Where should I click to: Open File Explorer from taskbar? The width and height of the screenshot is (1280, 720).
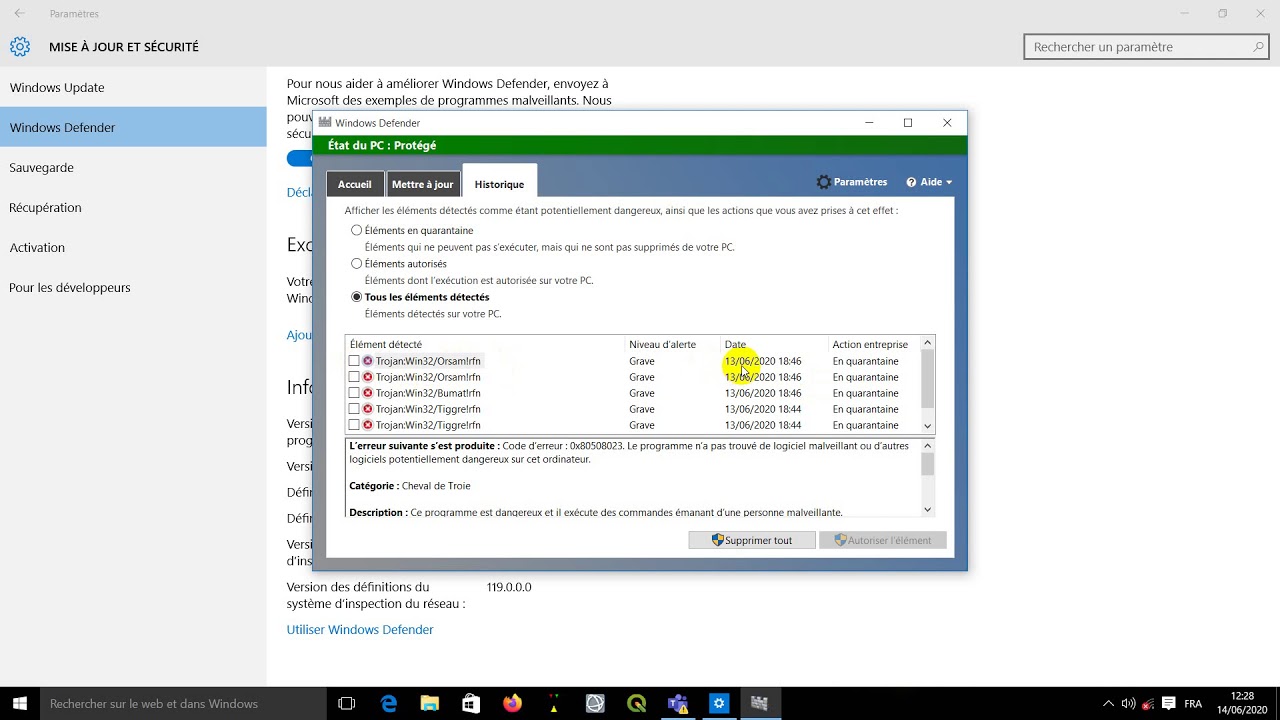[430, 704]
